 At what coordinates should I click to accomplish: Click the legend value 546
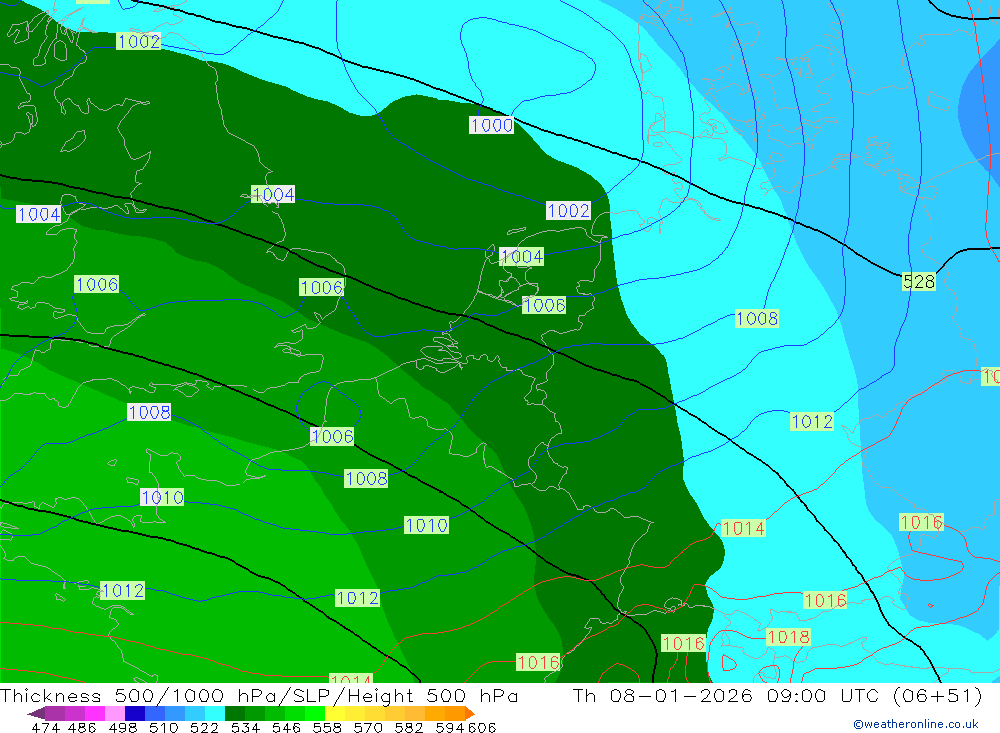(286, 727)
